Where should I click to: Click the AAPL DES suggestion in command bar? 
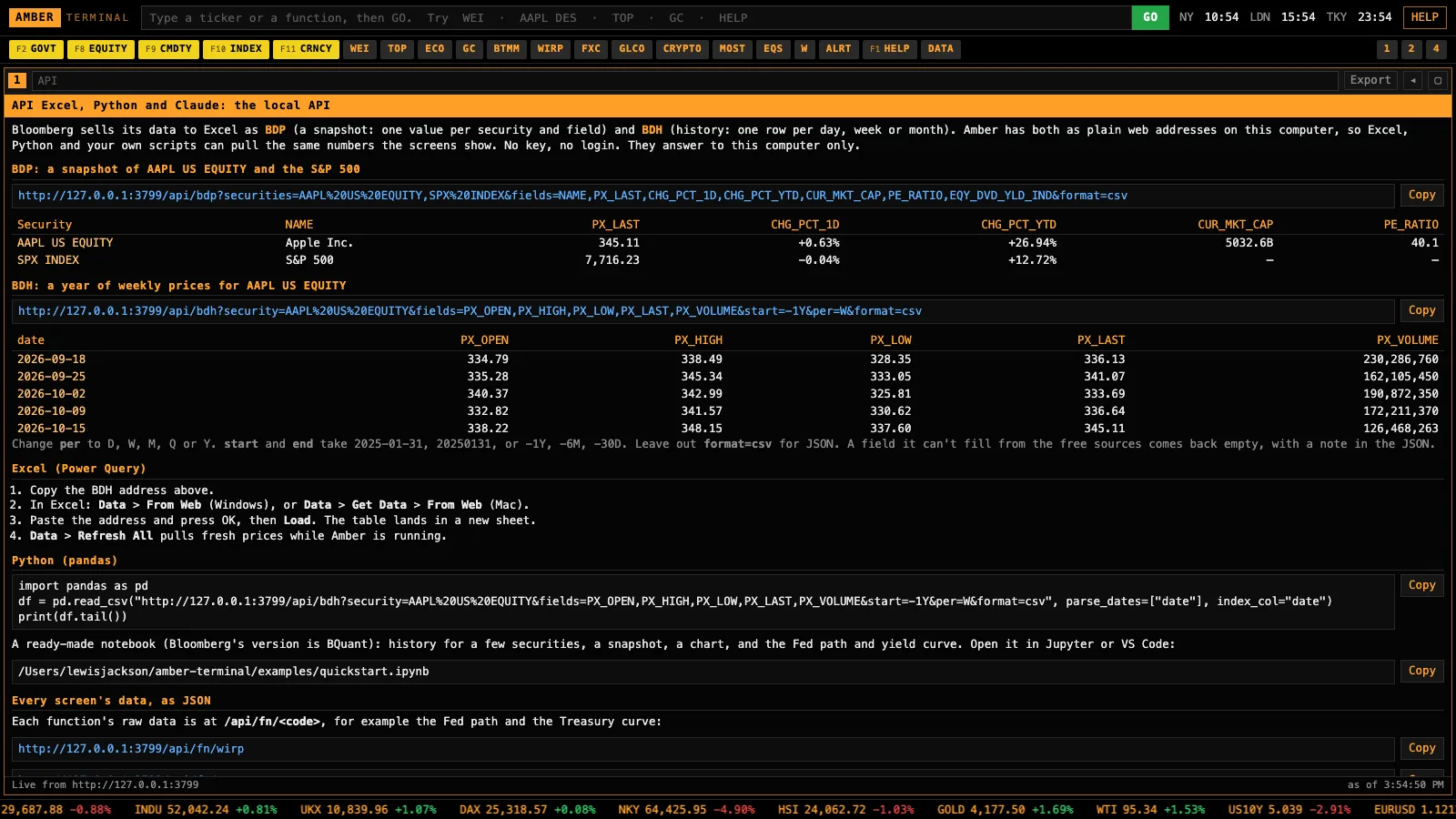[x=548, y=17]
